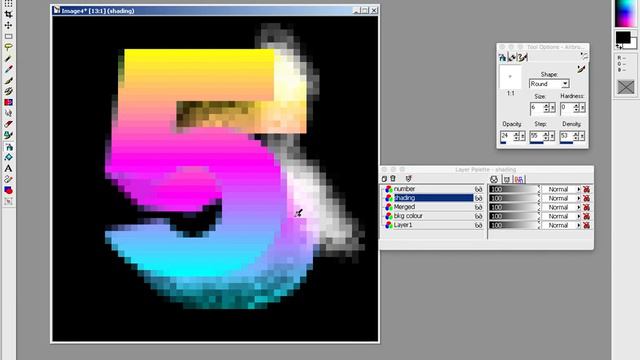Select the Object Selector tool

click(x=8, y=202)
